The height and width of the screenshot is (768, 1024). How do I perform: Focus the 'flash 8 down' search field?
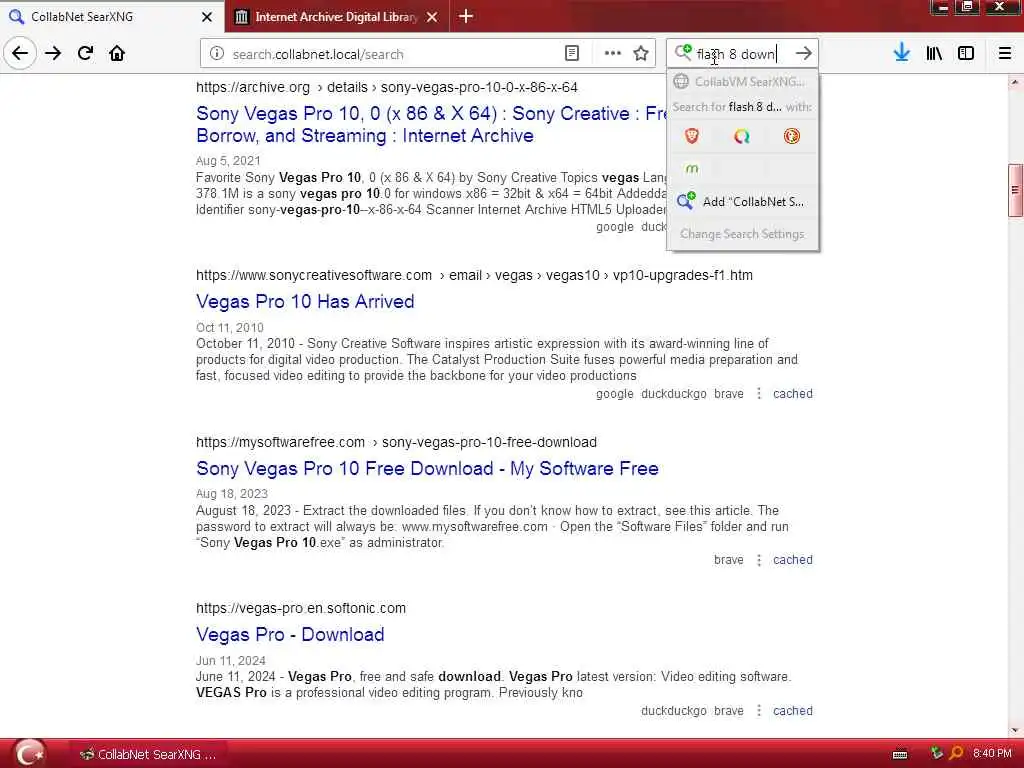pos(741,54)
